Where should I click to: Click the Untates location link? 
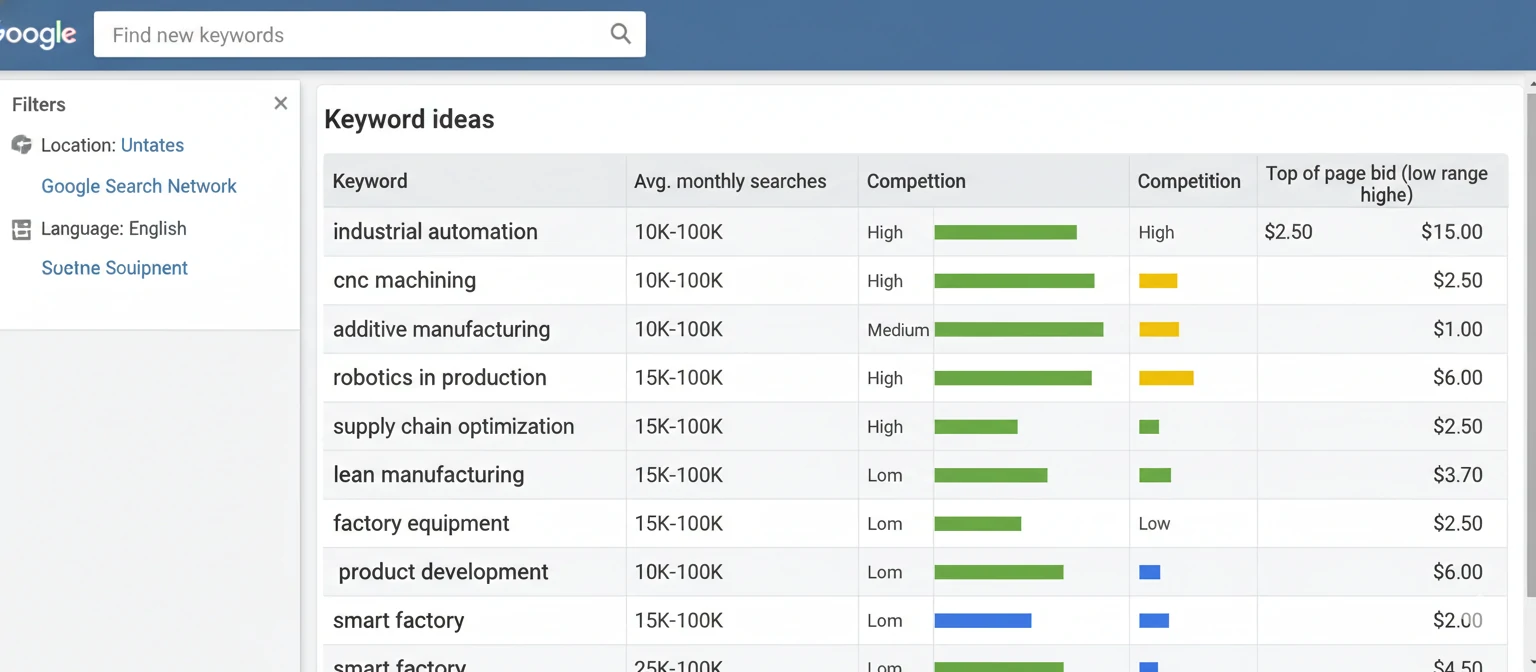(152, 144)
